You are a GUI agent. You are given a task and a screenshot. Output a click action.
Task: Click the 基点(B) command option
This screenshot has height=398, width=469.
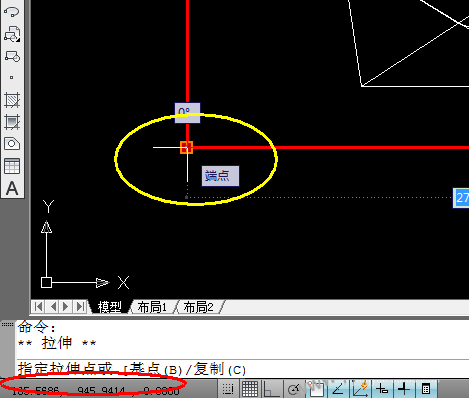(x=156, y=369)
